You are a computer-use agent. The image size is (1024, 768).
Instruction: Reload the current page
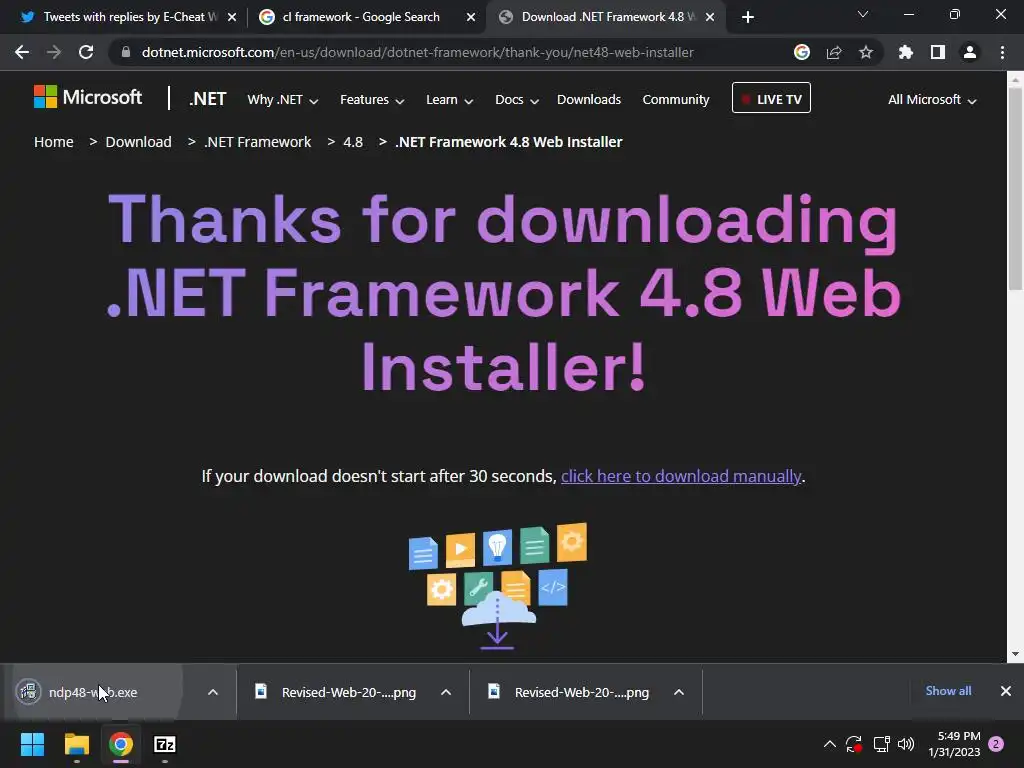click(x=86, y=52)
